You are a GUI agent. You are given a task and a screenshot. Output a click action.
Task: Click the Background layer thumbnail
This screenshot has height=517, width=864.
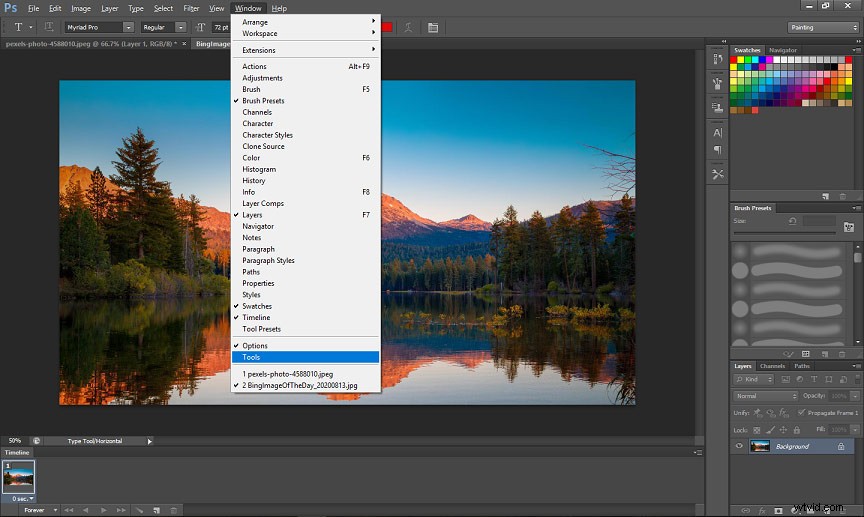[760, 446]
